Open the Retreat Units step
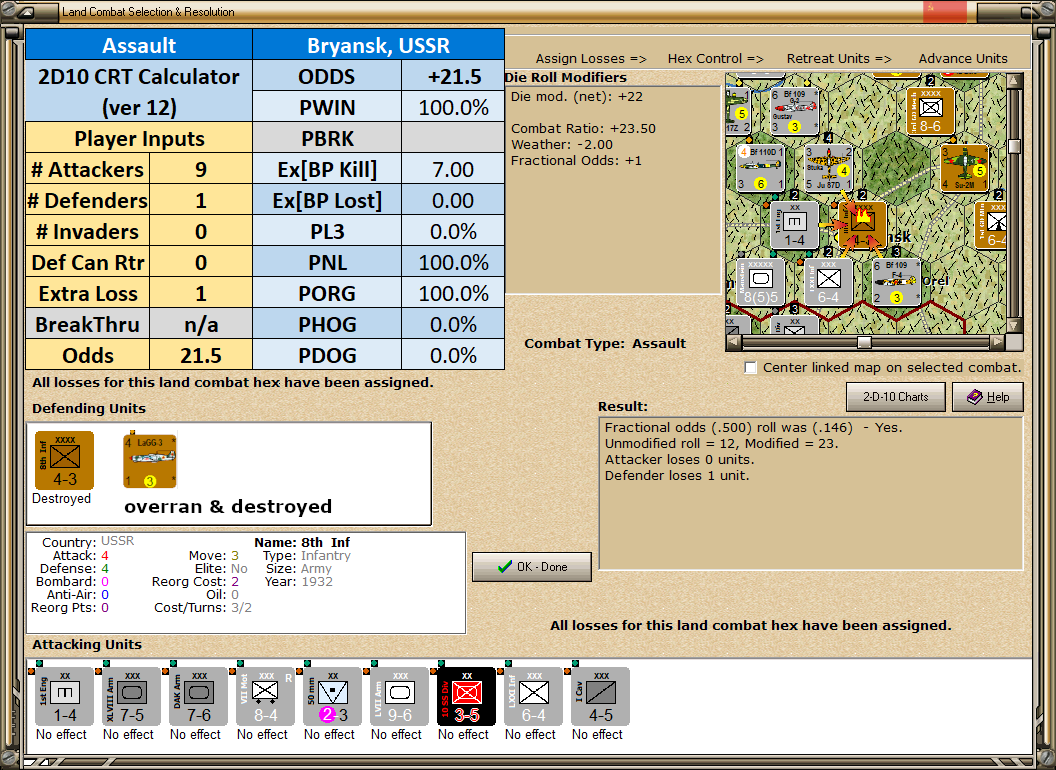Screen dimensions: 1056x770 click(838, 59)
